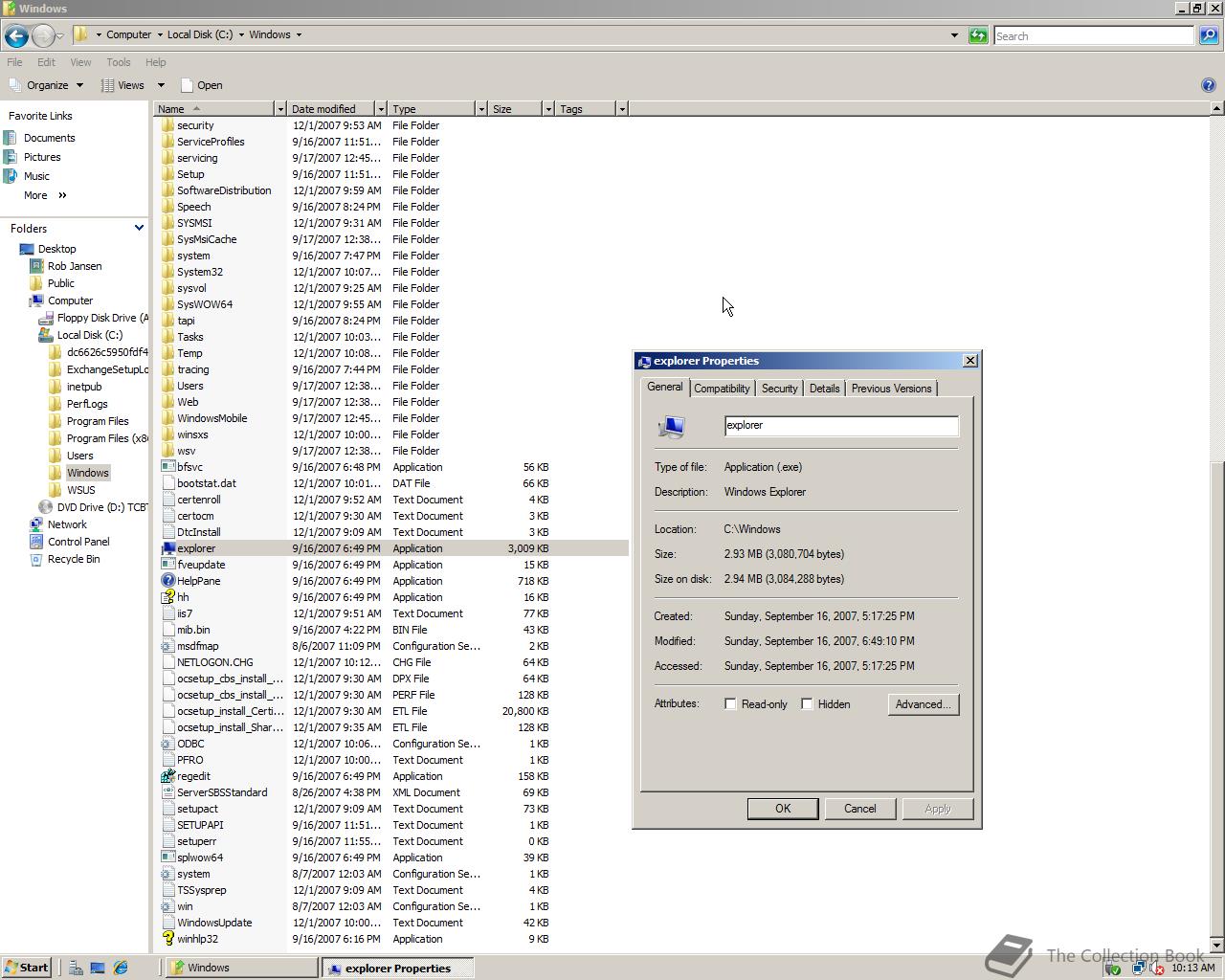Click the Windows taskbar button
The image size is (1225, 980).
241,968
